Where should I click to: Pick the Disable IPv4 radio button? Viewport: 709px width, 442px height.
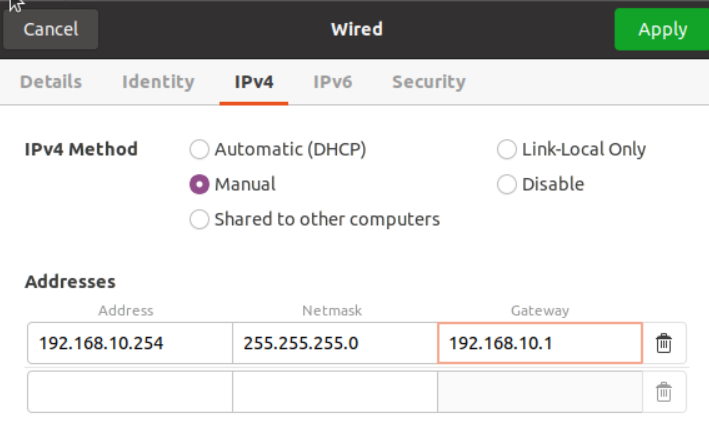(x=507, y=185)
